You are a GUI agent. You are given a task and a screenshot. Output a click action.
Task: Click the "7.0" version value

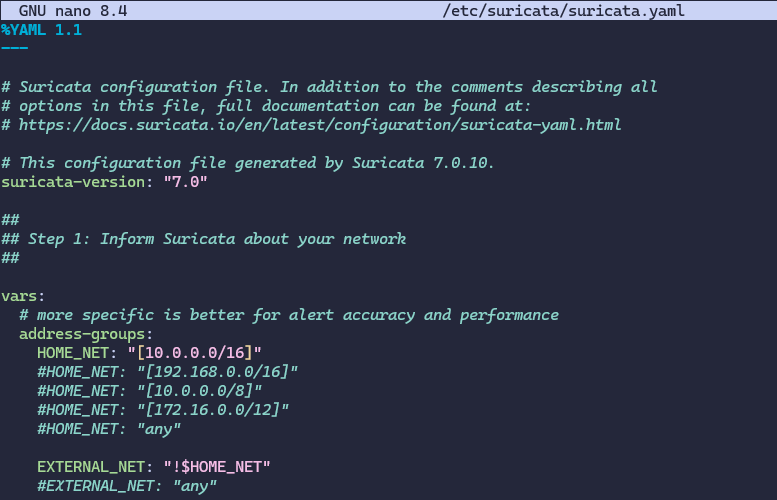click(185, 182)
